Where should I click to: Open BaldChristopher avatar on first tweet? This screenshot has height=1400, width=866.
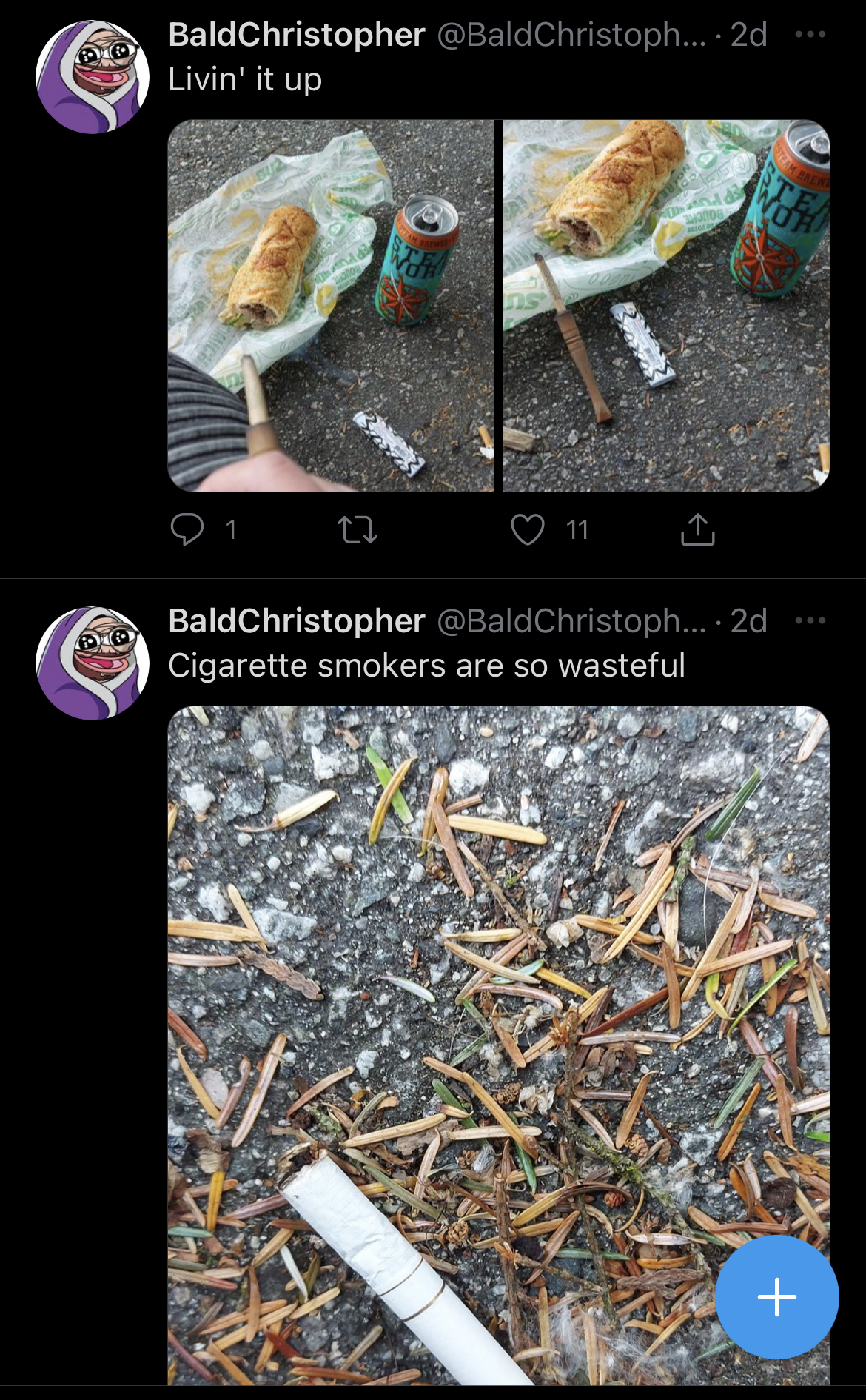pyautogui.click(x=93, y=77)
